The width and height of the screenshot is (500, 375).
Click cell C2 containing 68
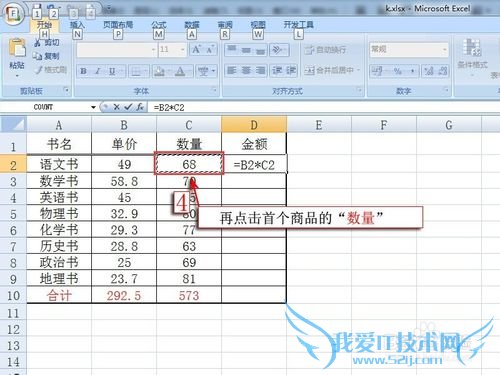pyautogui.click(x=189, y=164)
